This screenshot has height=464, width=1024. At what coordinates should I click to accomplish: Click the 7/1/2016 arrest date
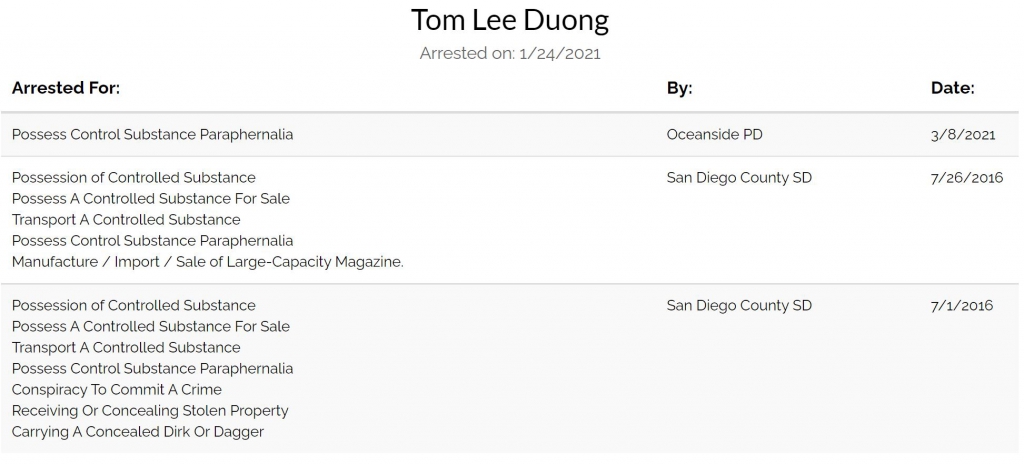point(961,305)
